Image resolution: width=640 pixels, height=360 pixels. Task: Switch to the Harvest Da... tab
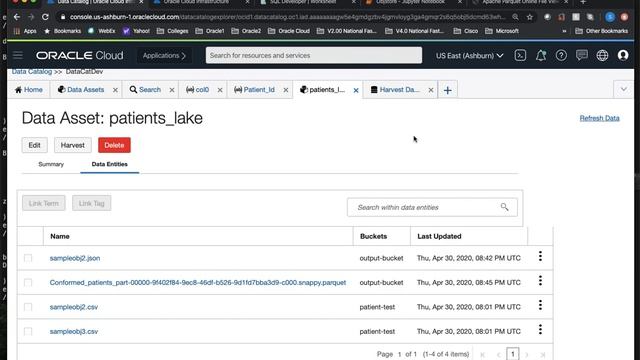click(395, 89)
